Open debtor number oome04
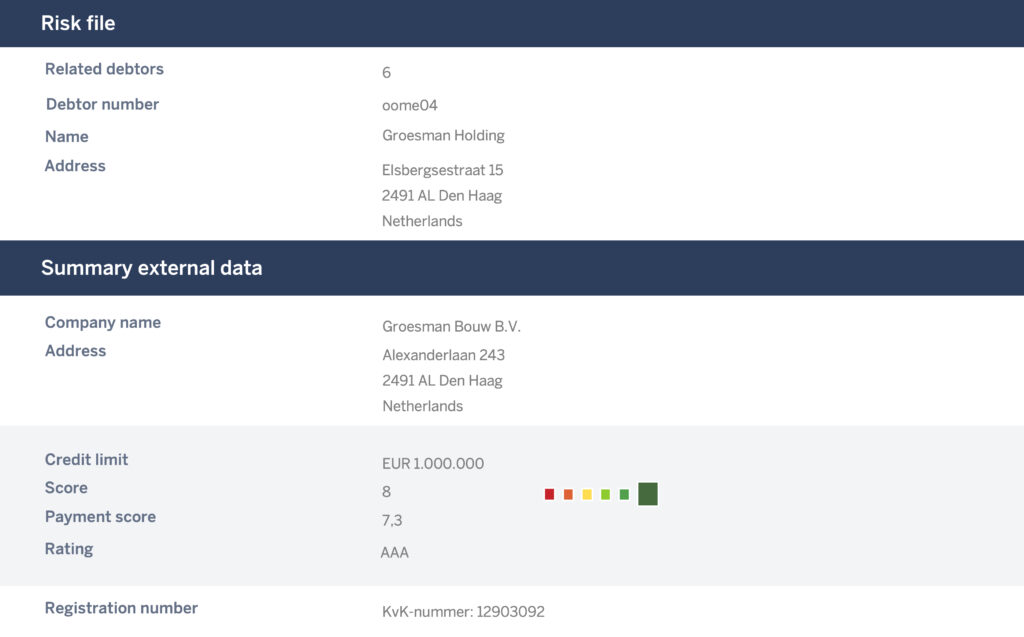1024x637 pixels. (410, 104)
